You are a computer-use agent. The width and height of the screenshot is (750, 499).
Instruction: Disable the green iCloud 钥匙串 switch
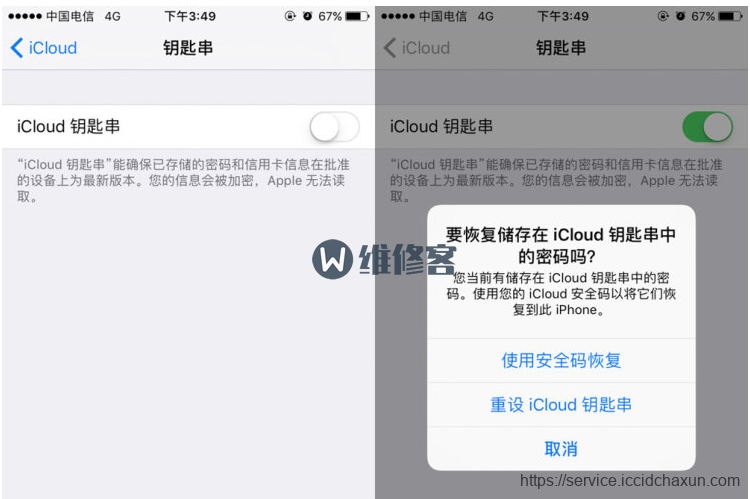pyautogui.click(x=707, y=127)
